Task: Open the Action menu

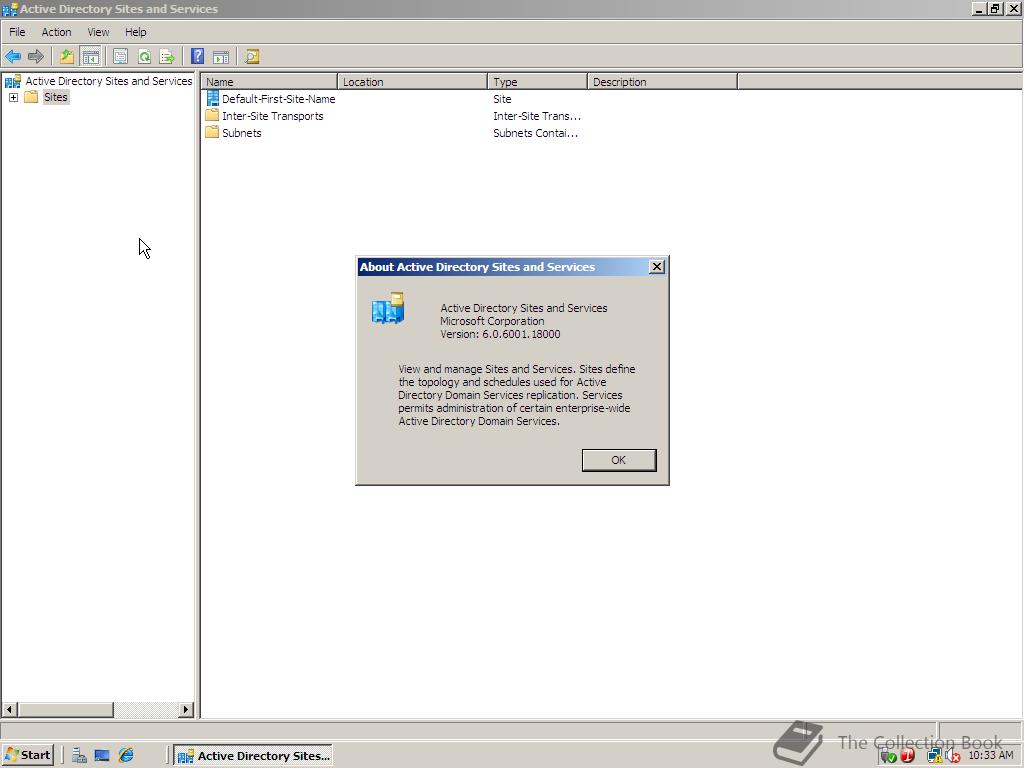Action: (x=56, y=32)
